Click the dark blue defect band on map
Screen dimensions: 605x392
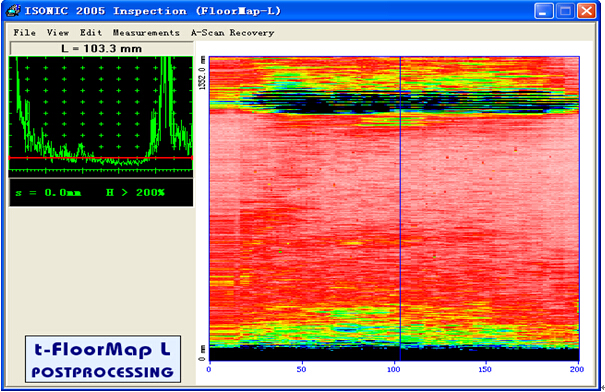(409, 103)
